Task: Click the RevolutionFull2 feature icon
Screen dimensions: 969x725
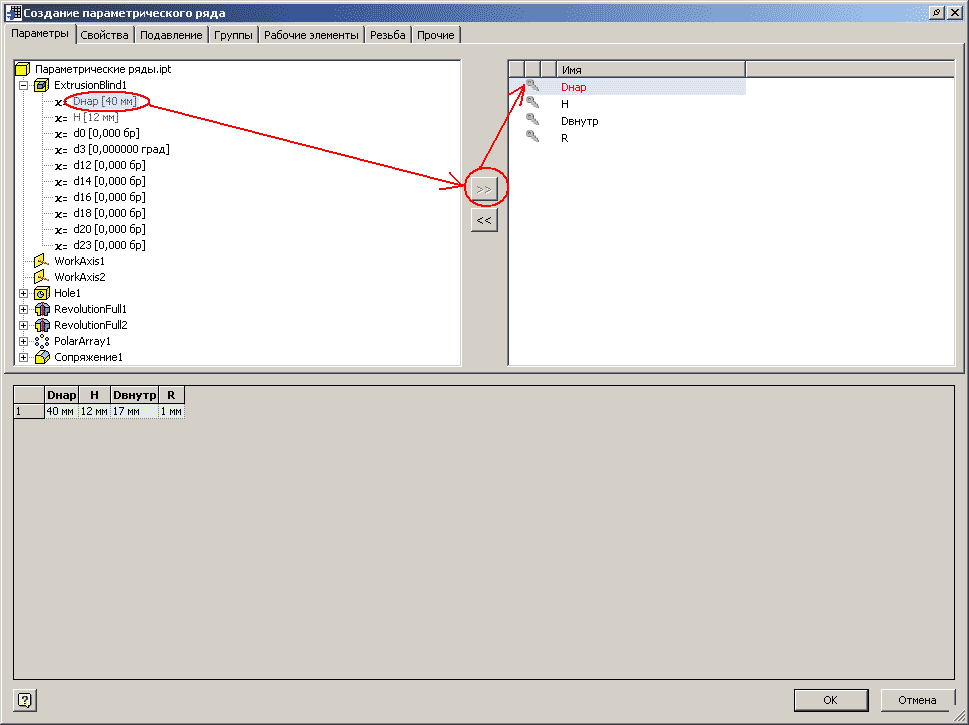Action: 41,325
